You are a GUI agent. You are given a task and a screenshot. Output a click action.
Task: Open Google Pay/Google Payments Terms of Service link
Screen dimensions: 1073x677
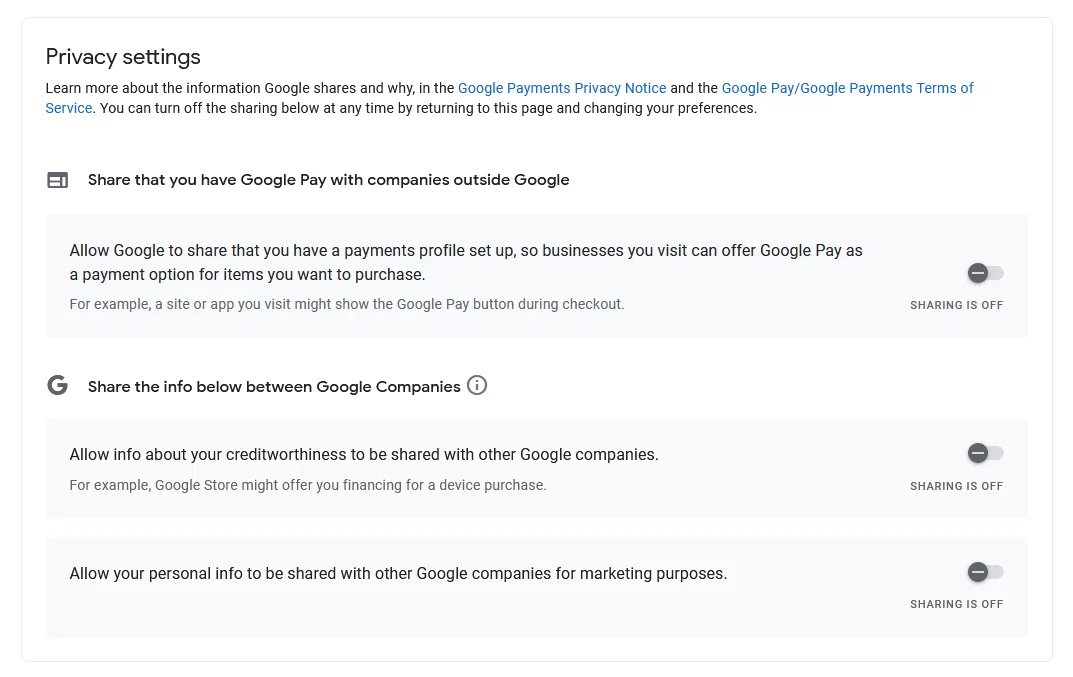click(847, 88)
